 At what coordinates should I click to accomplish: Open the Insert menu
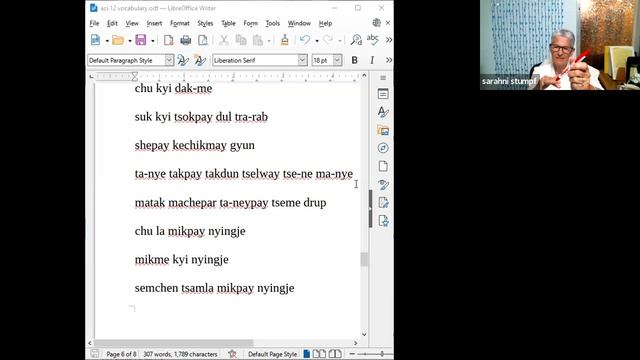point(154,23)
